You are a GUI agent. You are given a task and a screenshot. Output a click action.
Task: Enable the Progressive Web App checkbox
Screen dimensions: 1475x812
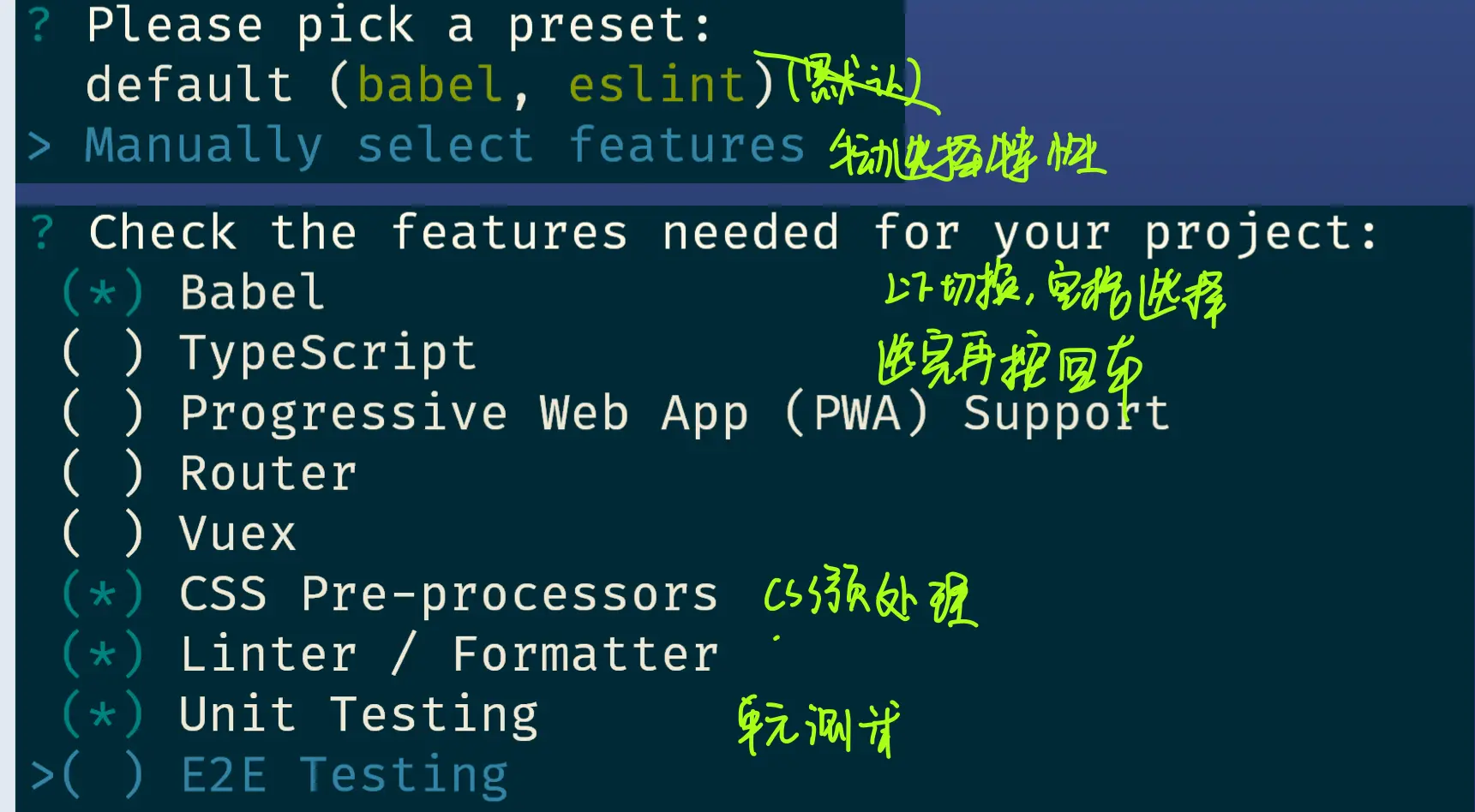pos(102,413)
